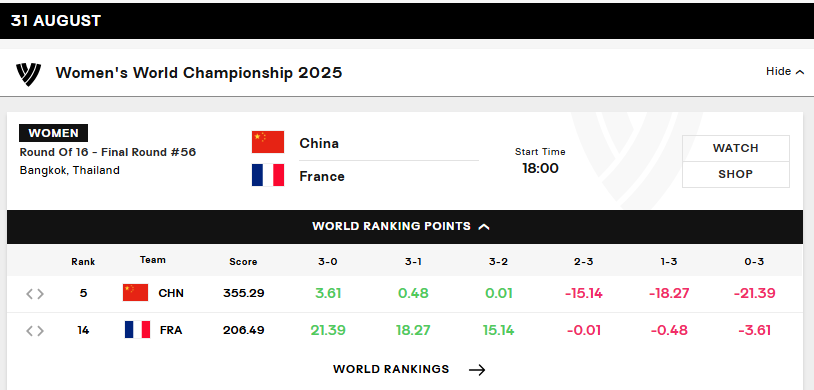Screen dimensions: 814x390
Task: Open the WATCH button
Action: point(736,149)
